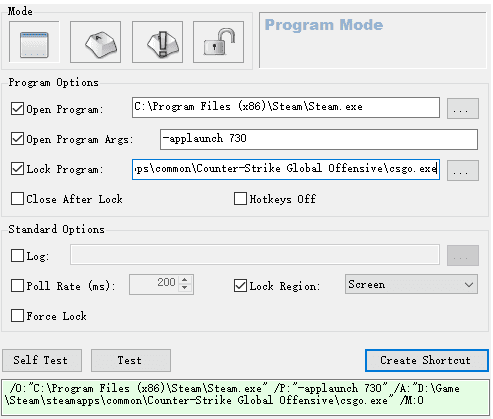Tick the Force Lock checkbox
The image size is (493, 419).
[x=17, y=315]
